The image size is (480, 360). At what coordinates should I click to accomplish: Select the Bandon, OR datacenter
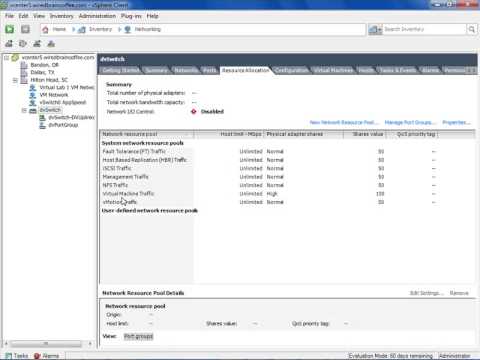click(44, 65)
